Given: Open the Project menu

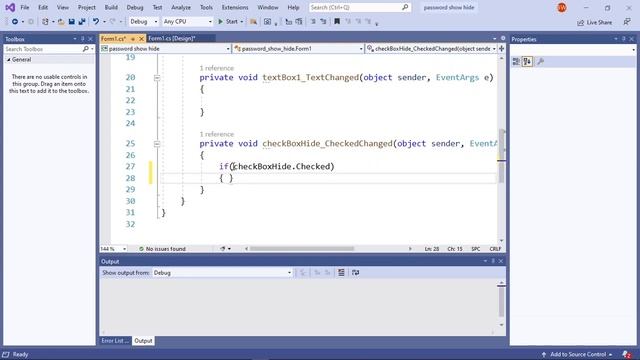Looking at the screenshot, I should point(87,7).
